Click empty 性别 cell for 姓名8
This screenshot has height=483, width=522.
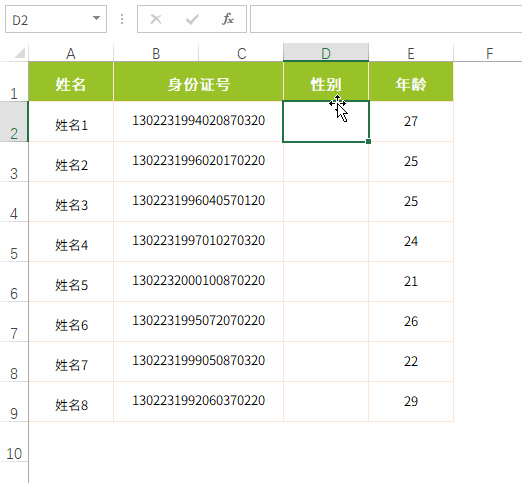(326, 402)
